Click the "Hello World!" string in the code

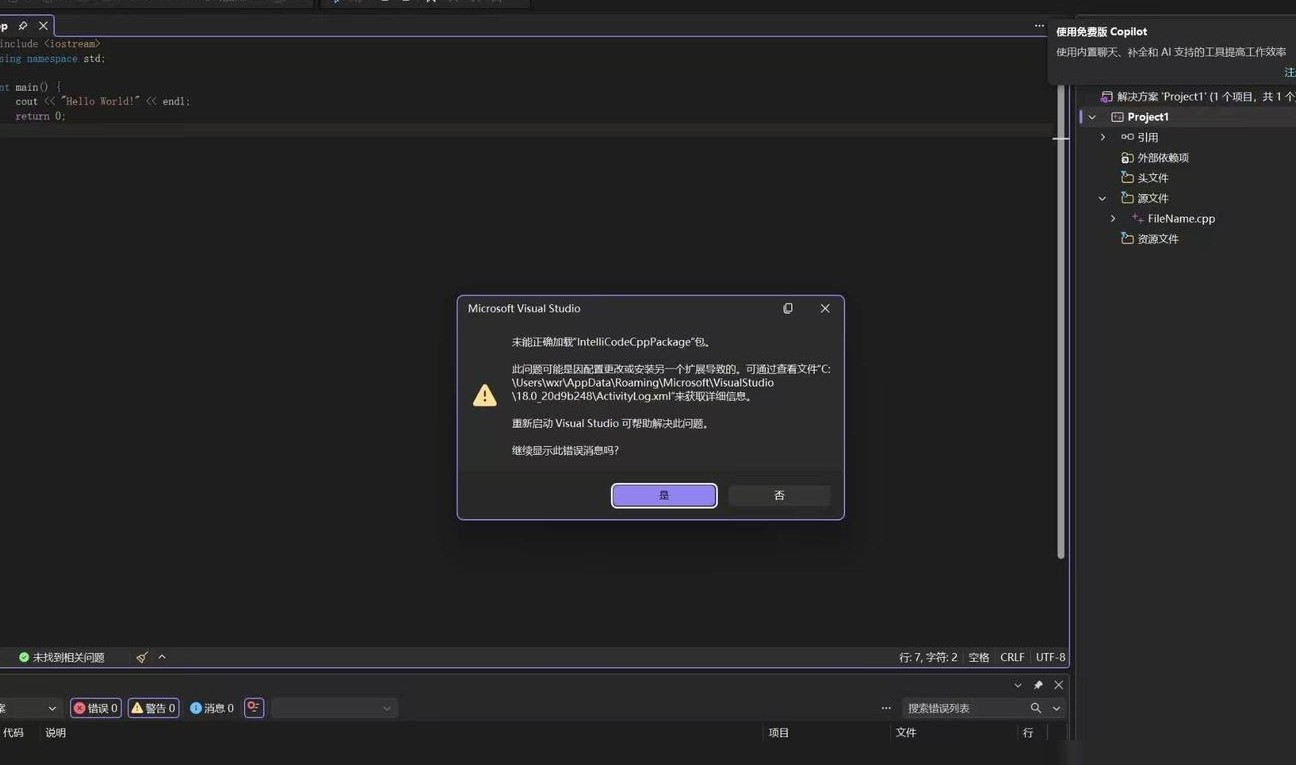click(100, 101)
